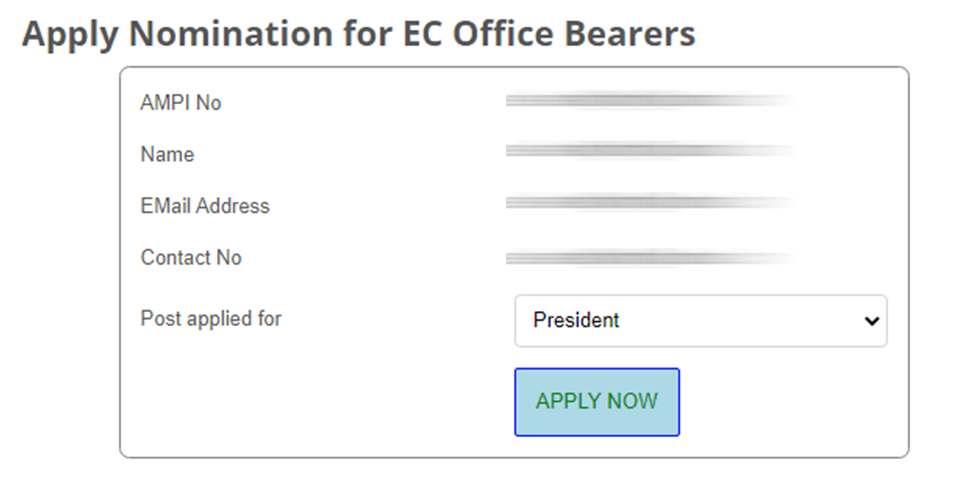Click the AMPI No label

click(x=181, y=103)
